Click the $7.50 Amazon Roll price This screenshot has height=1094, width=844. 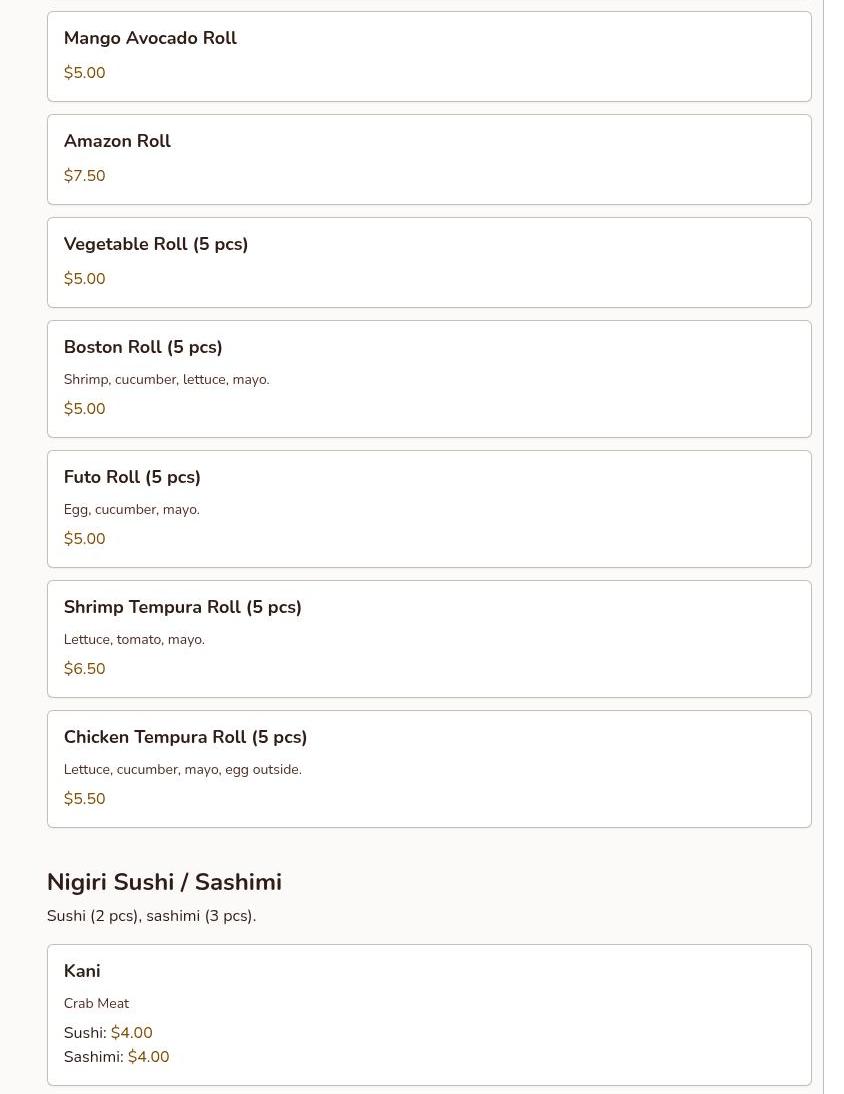pos(84,176)
